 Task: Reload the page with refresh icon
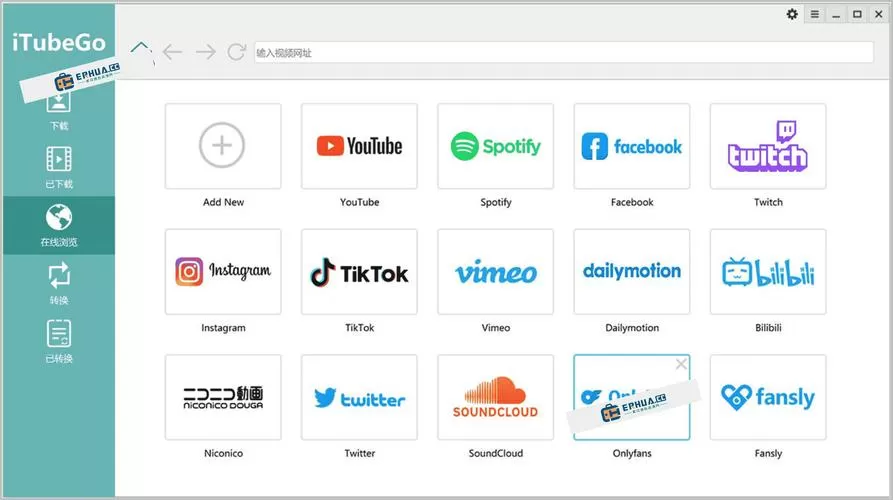pos(236,52)
